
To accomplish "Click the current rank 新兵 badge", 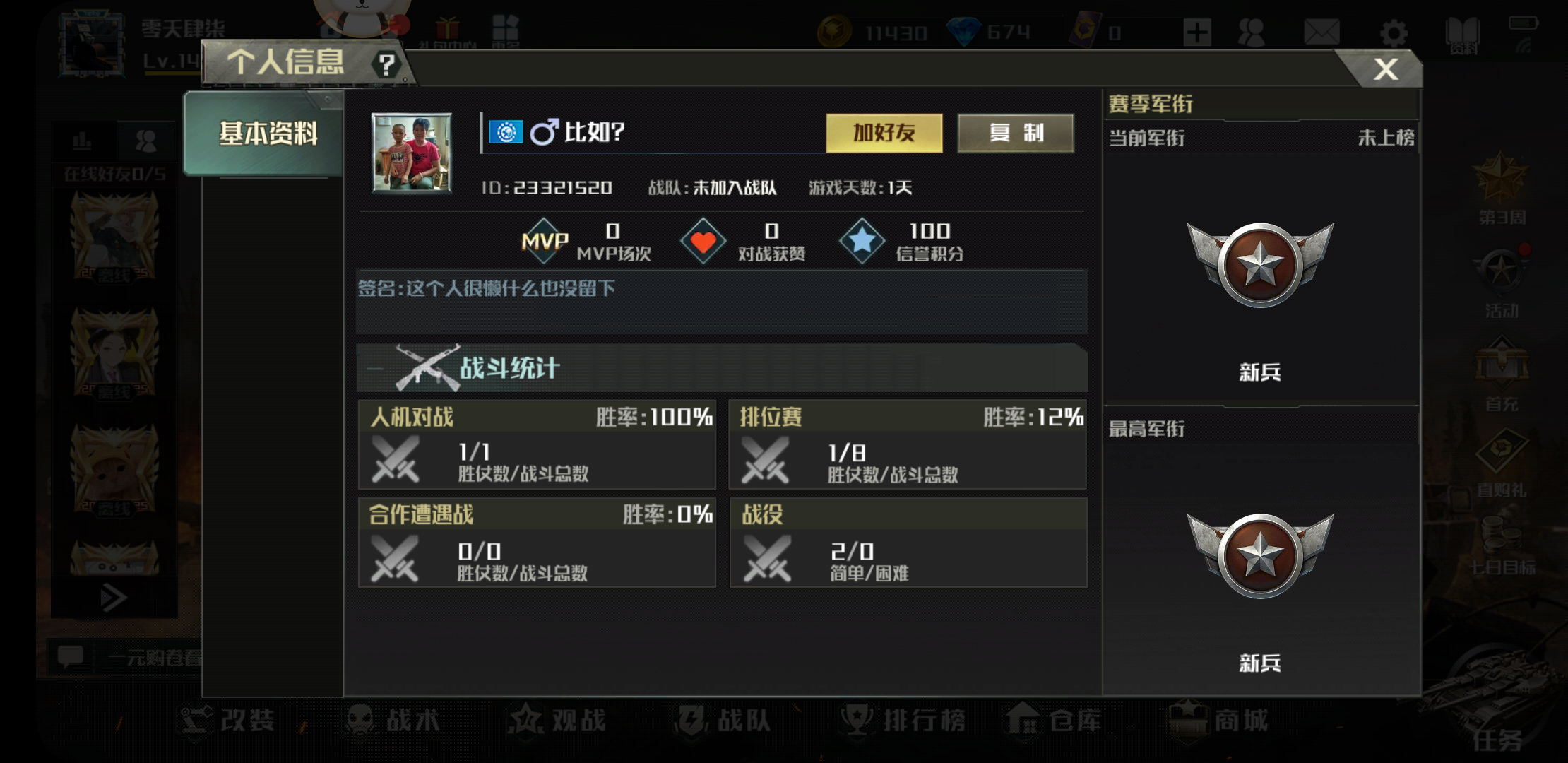I will tap(1260, 265).
